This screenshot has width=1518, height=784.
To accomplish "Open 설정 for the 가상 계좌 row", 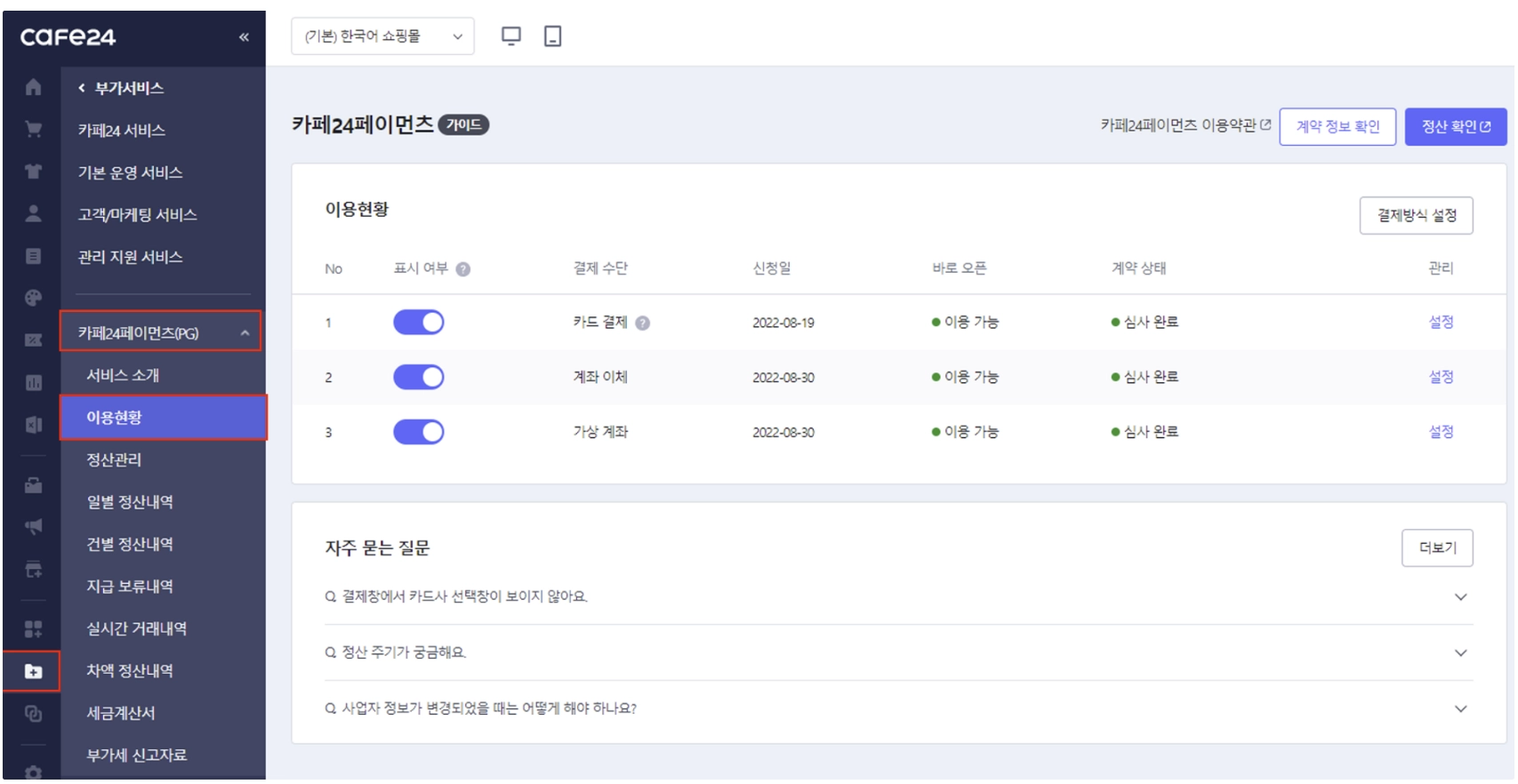I will 1441,432.
